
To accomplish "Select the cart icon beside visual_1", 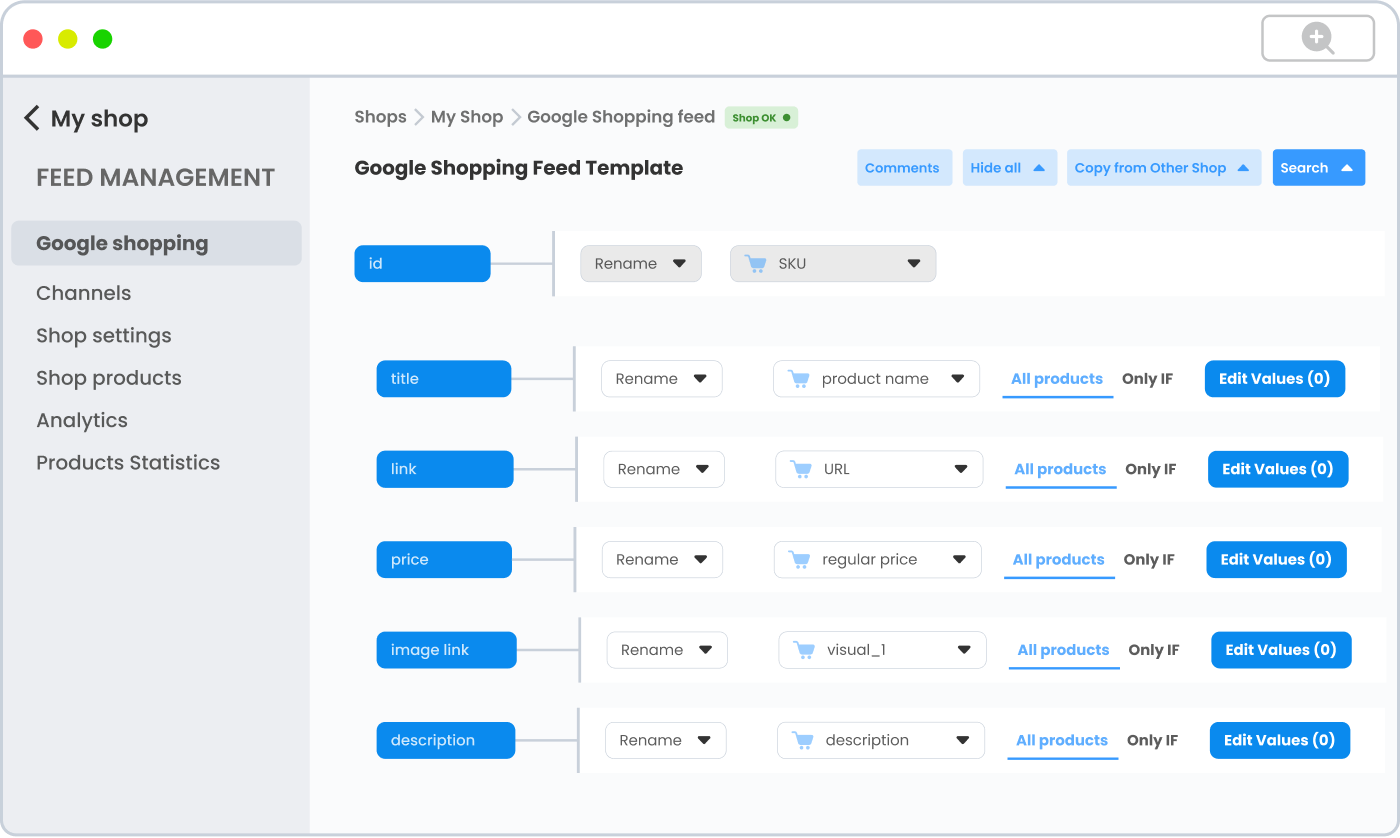I will click(x=803, y=649).
